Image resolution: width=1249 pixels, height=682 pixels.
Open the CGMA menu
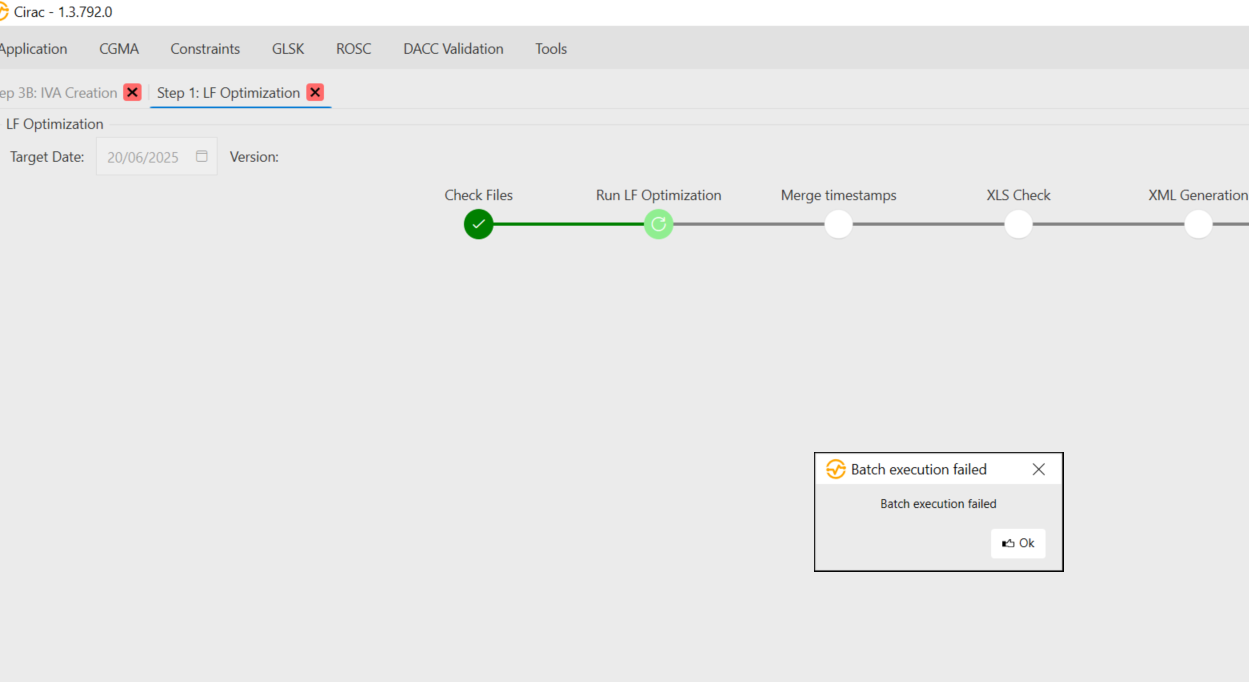pos(119,48)
